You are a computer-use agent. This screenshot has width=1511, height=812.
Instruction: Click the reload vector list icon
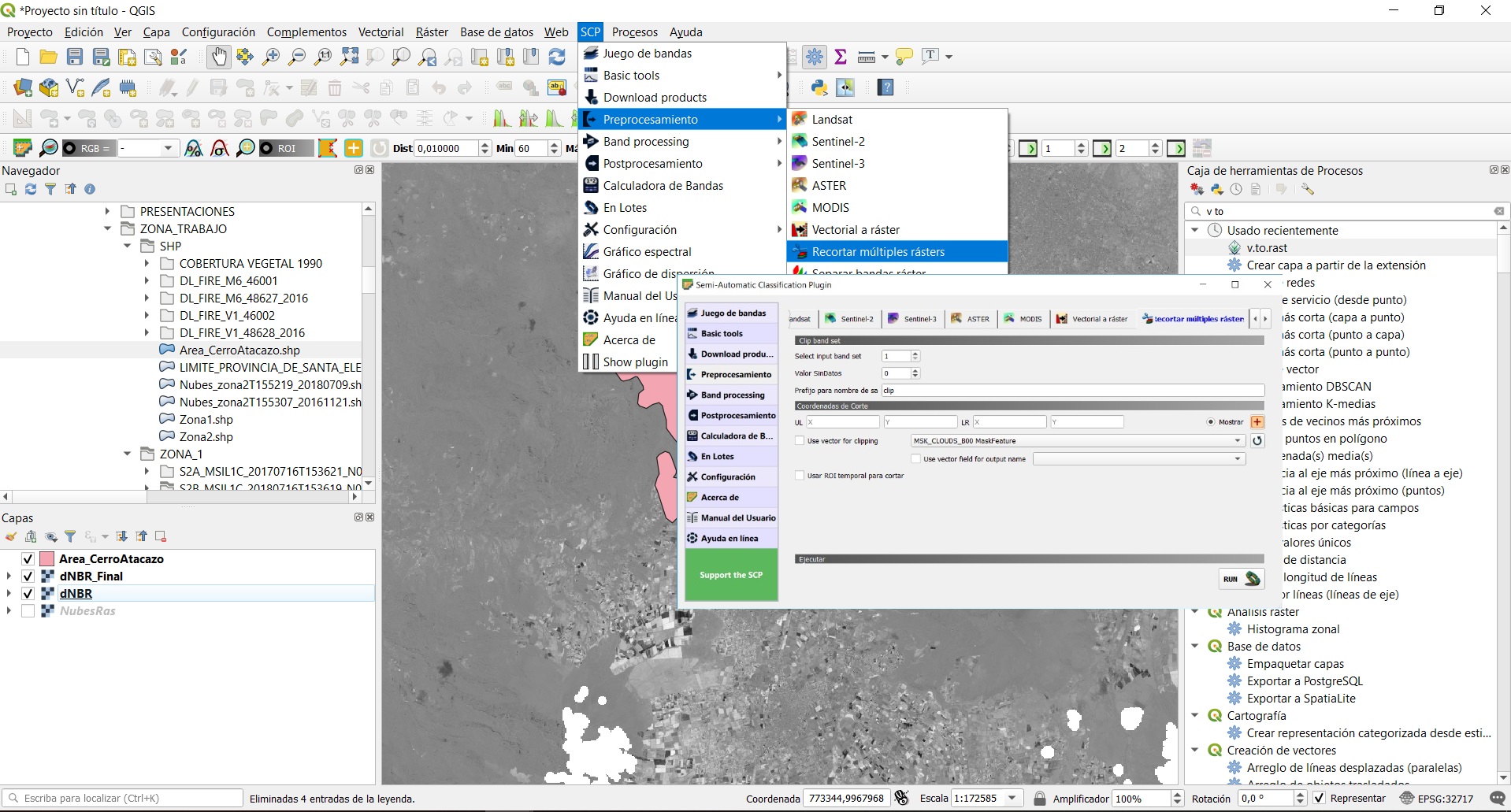[1257, 441]
